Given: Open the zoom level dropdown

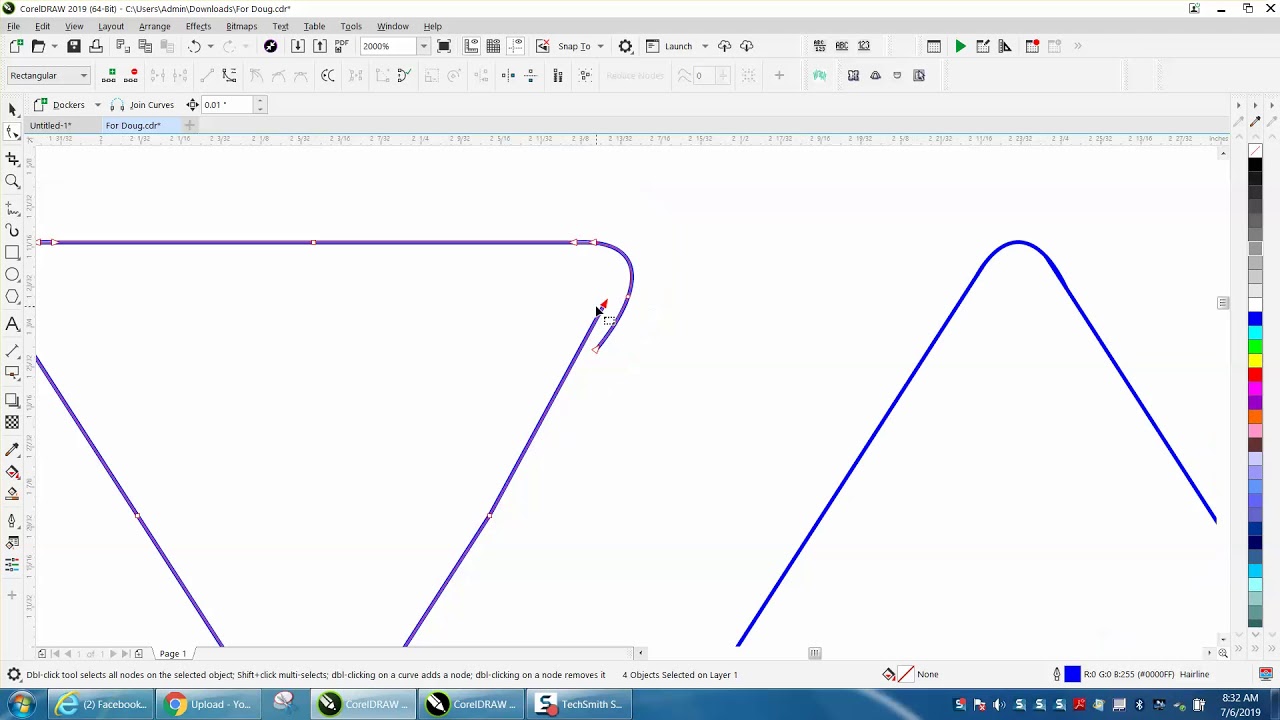Looking at the screenshot, I should coord(423,46).
